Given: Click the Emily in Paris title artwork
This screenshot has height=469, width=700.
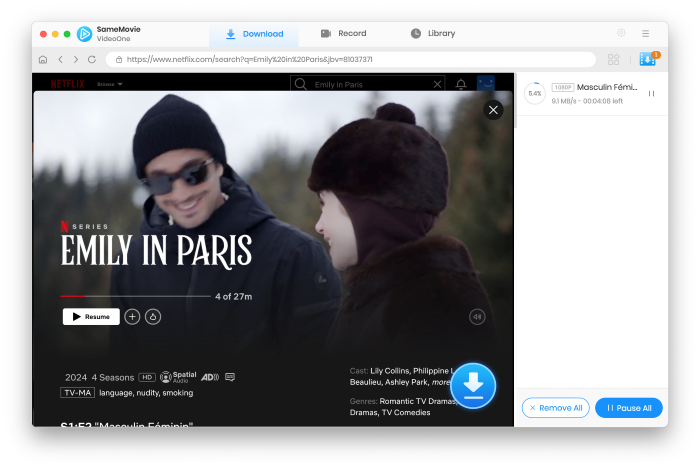Looking at the screenshot, I should [x=156, y=250].
